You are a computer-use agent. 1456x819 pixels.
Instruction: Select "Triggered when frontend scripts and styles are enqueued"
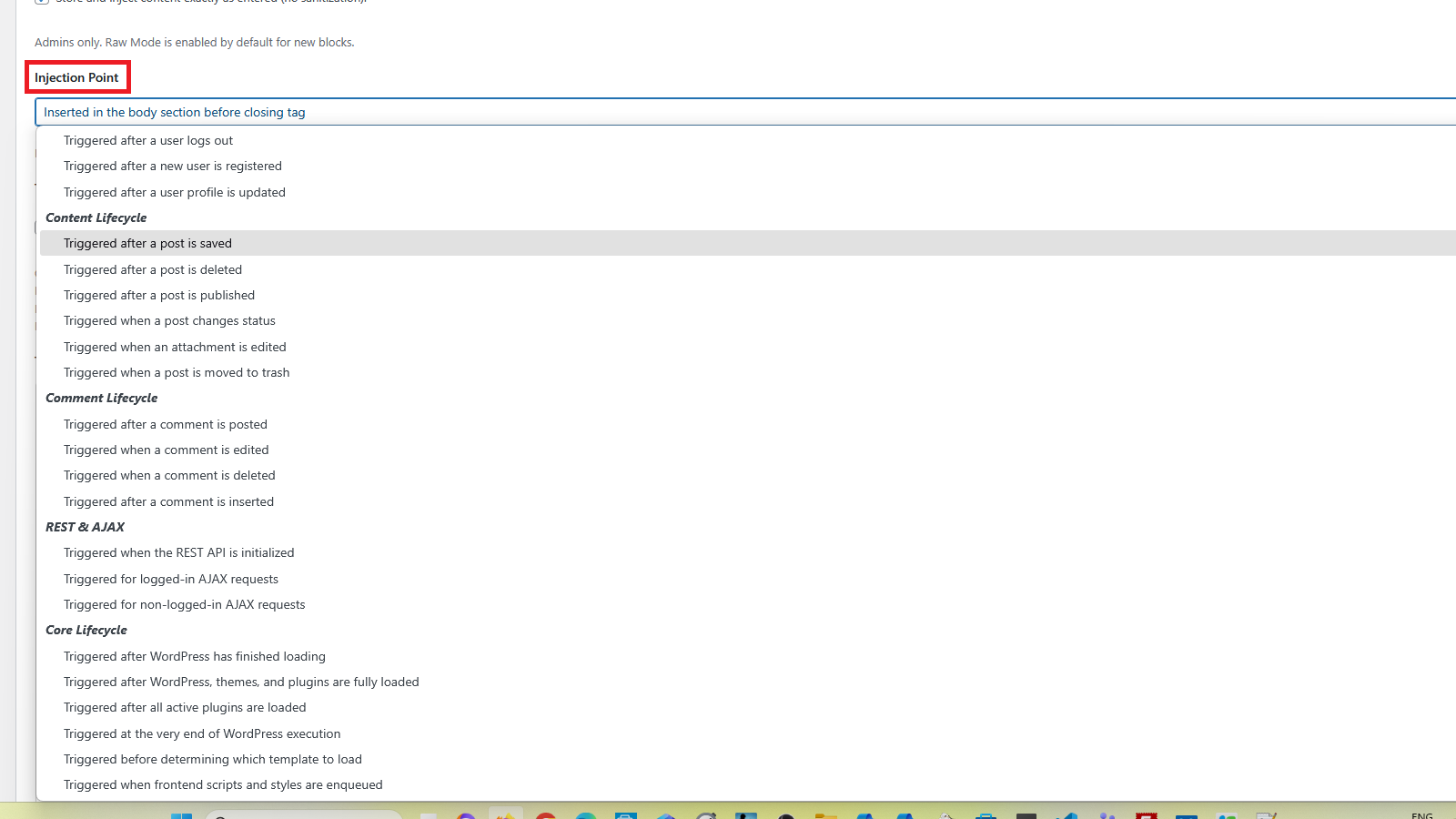click(747, 784)
